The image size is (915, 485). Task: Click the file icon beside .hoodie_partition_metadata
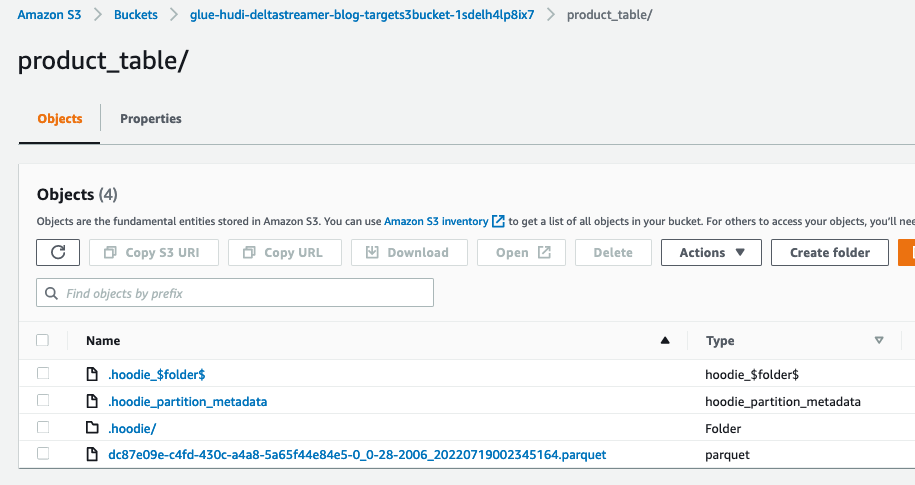click(93, 401)
